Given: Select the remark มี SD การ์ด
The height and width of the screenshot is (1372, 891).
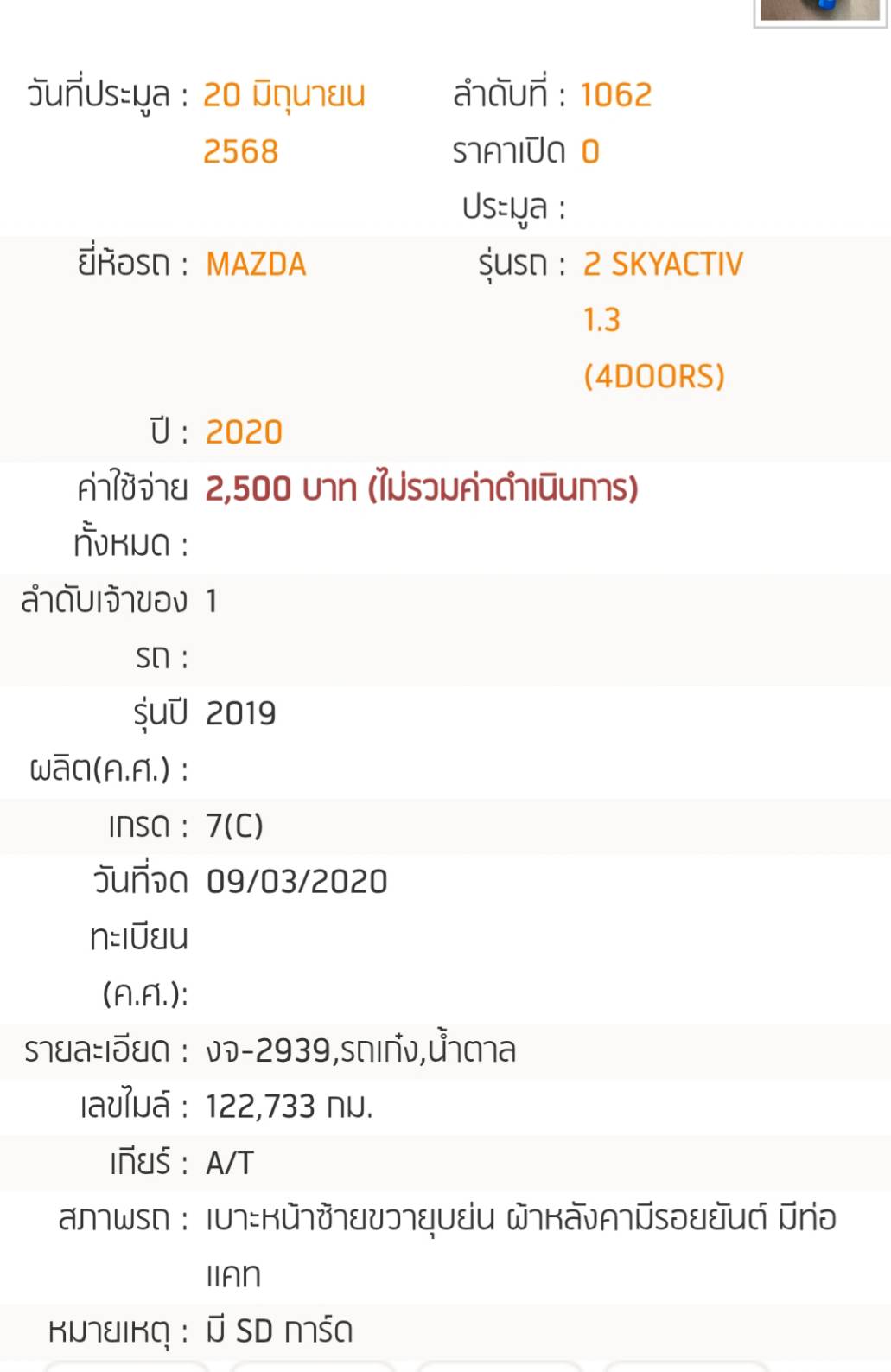Looking at the screenshot, I should (x=278, y=1331).
